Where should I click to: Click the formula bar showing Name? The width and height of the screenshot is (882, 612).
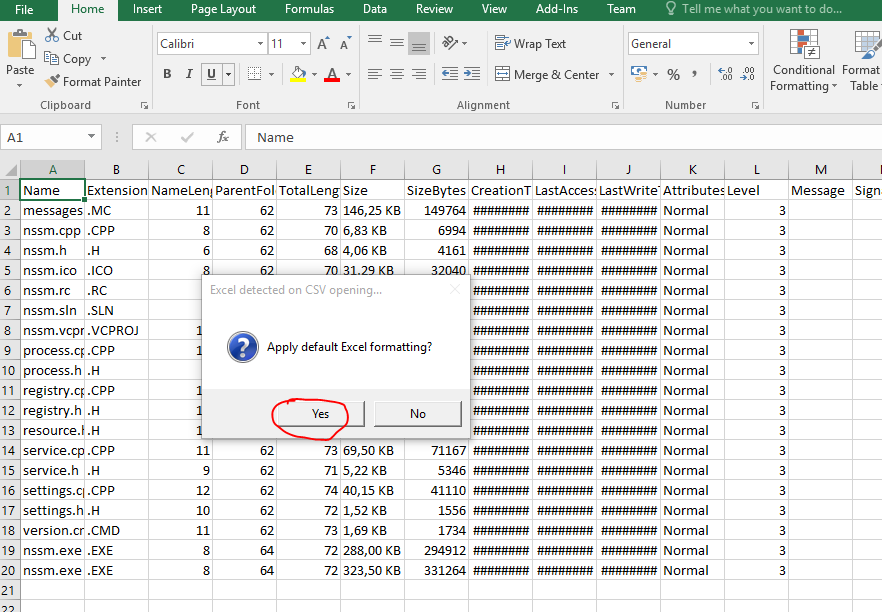[564, 137]
